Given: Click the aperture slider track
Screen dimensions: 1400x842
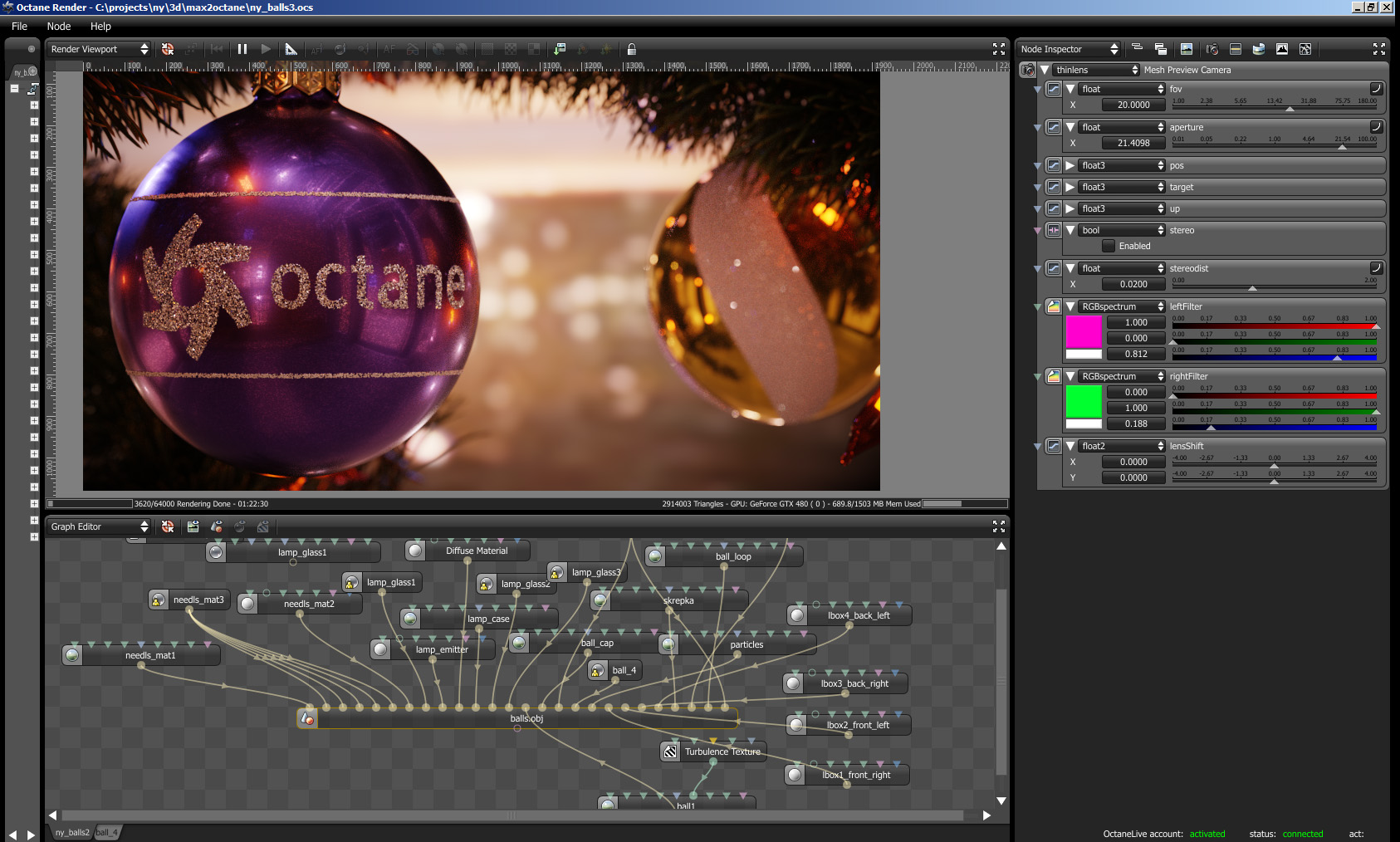Looking at the screenshot, I should pyautogui.click(x=1274, y=146).
